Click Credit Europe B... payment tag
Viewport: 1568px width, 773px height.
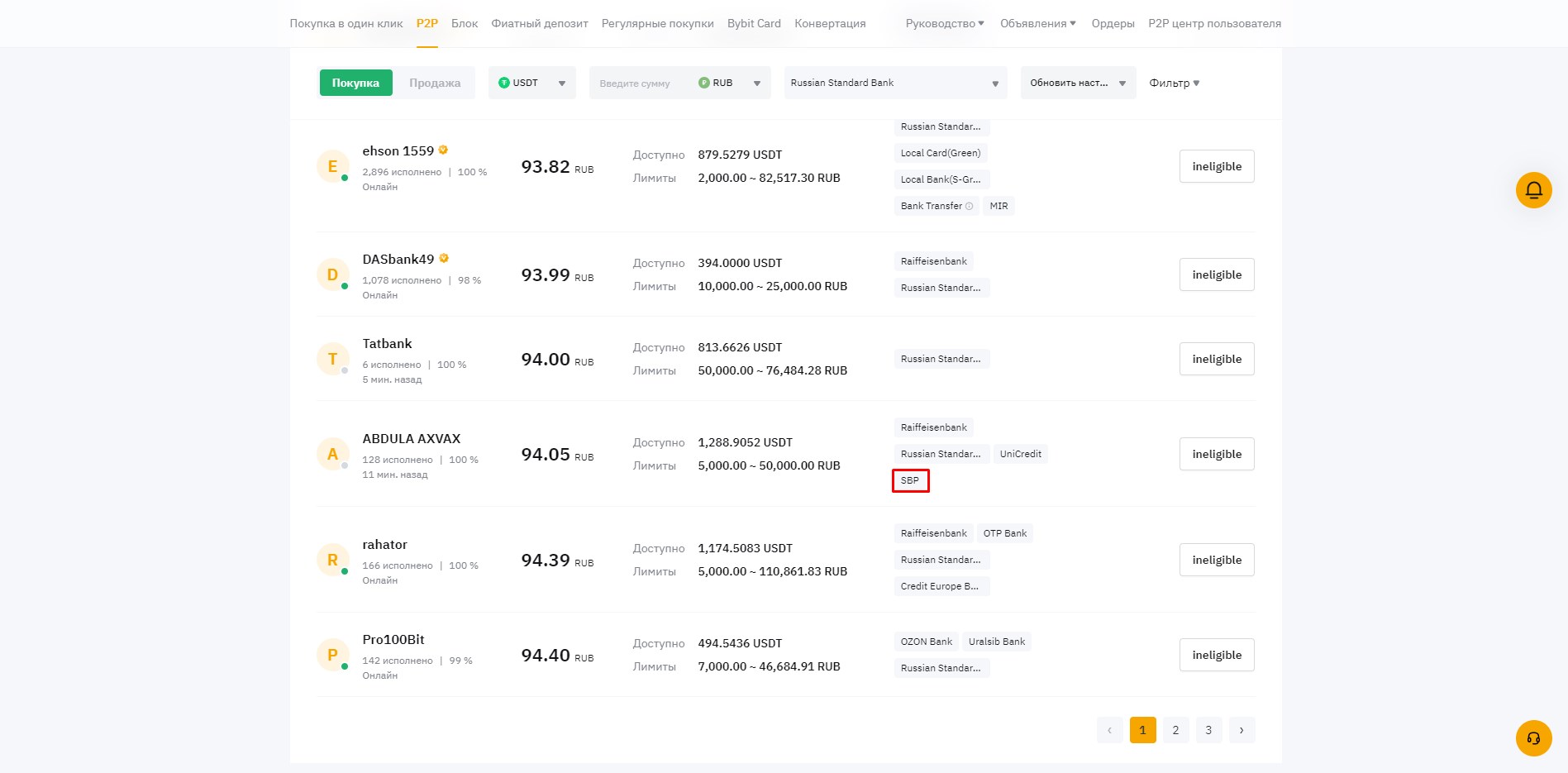pyautogui.click(x=941, y=586)
